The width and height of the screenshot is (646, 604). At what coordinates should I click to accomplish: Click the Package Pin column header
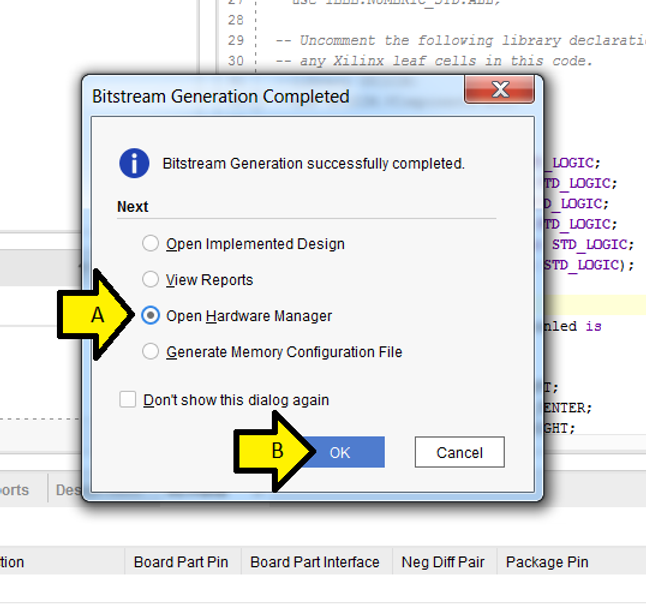(x=546, y=562)
